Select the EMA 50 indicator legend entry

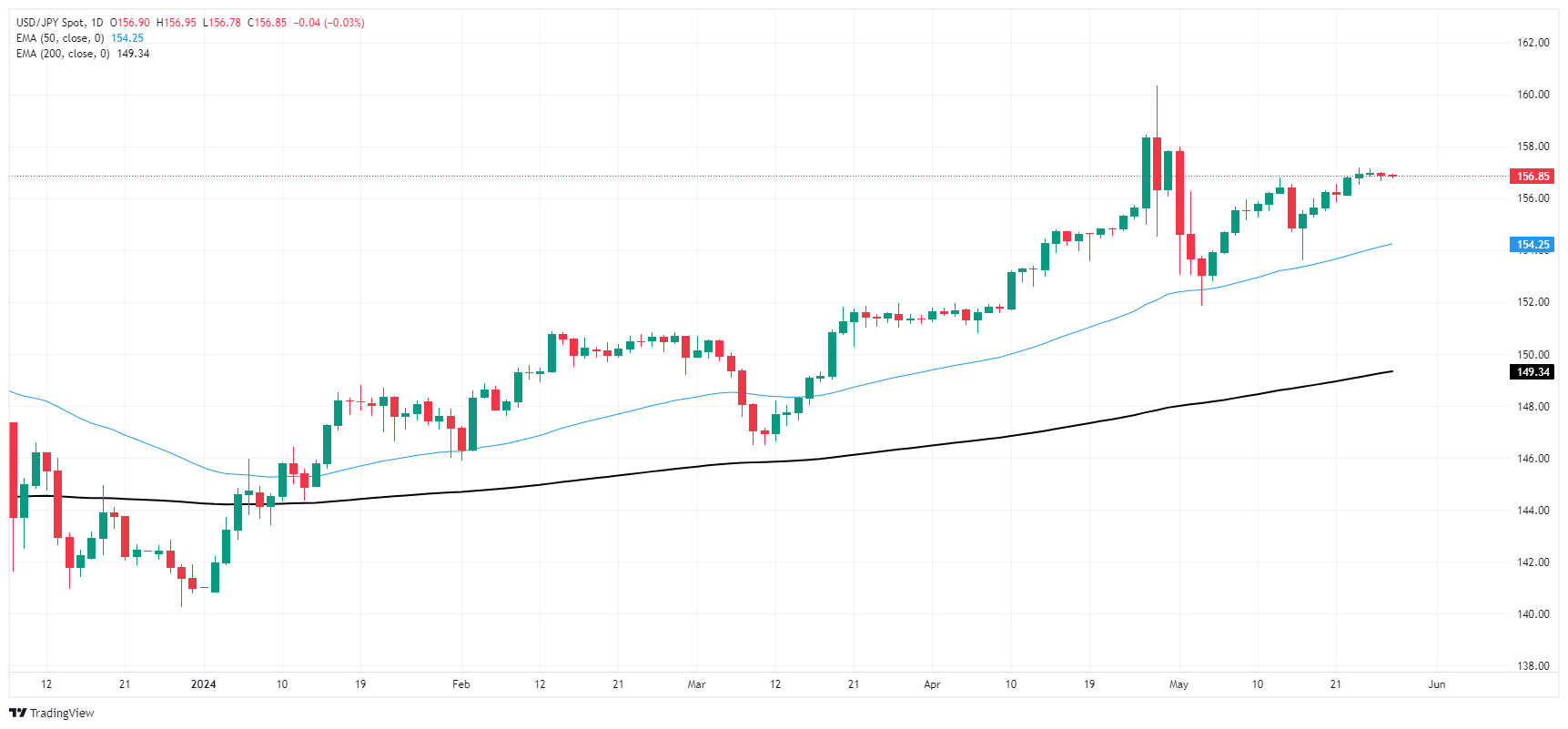coord(60,38)
